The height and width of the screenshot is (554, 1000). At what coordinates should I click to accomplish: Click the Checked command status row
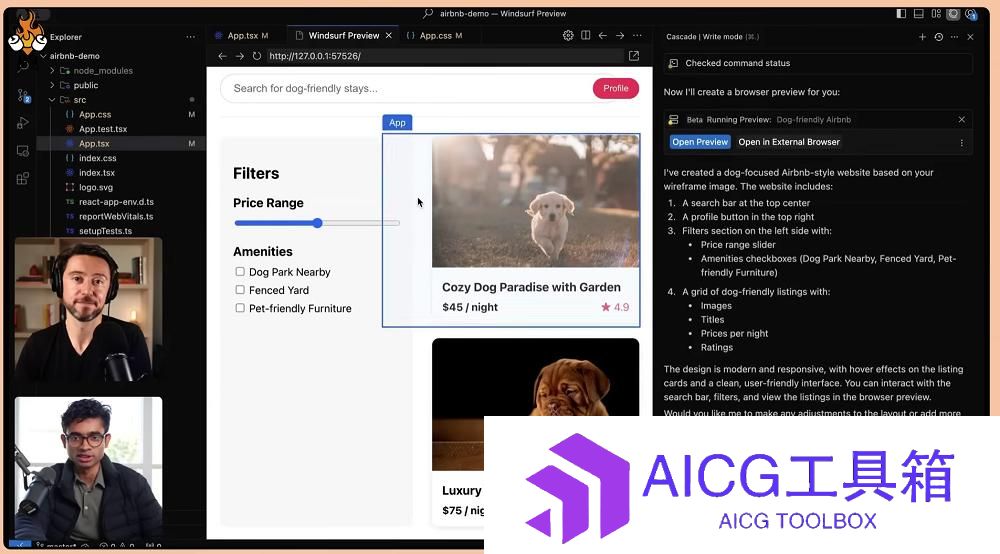818,63
